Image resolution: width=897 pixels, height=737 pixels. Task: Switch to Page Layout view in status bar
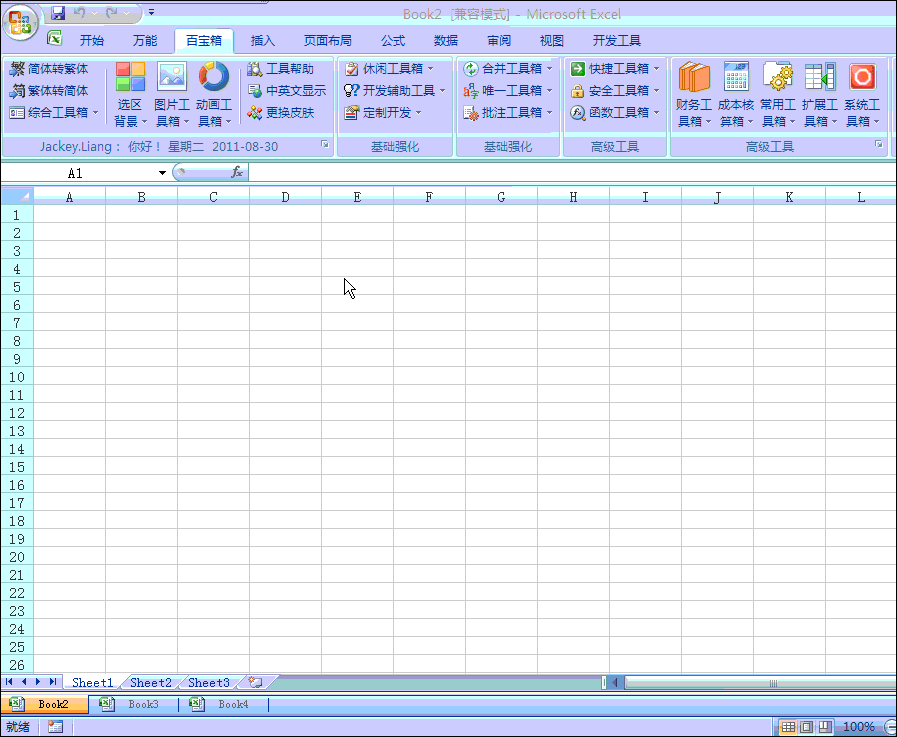[805, 727]
